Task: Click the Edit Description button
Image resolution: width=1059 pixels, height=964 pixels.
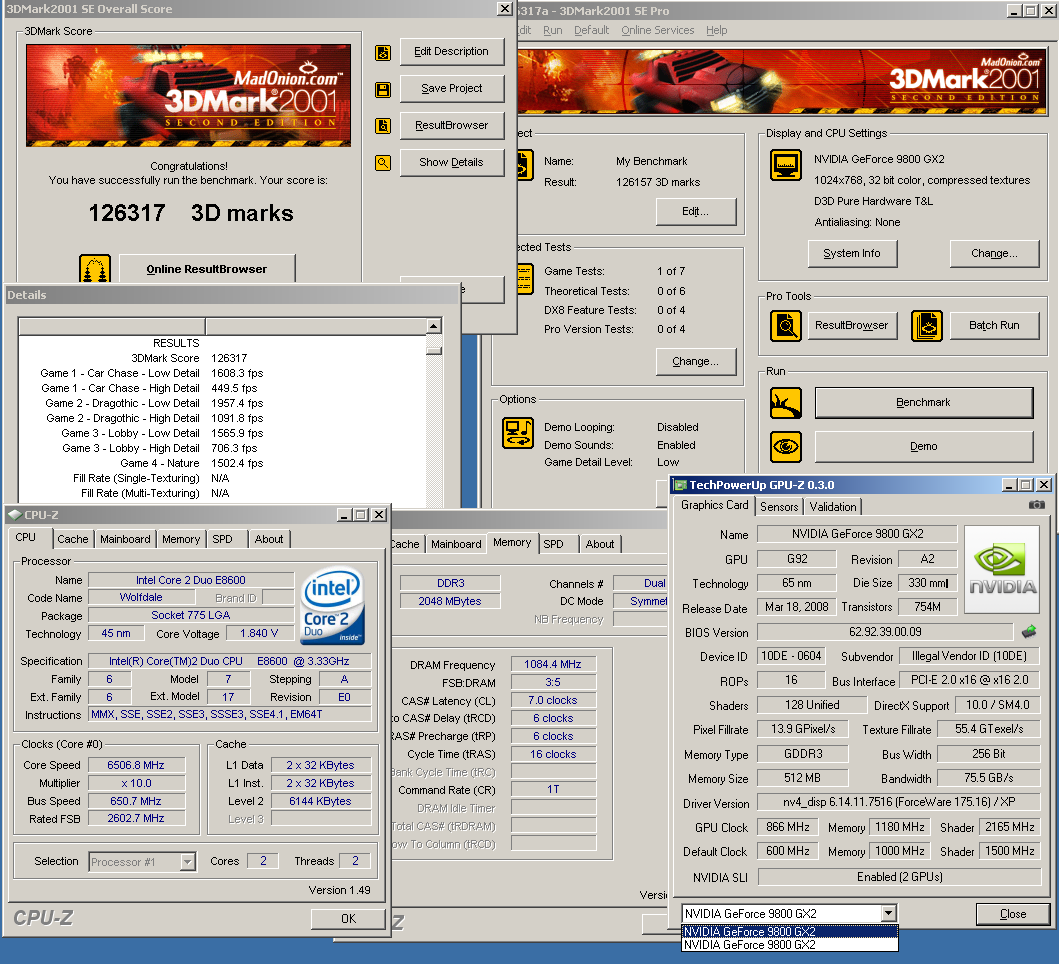Action: click(451, 52)
